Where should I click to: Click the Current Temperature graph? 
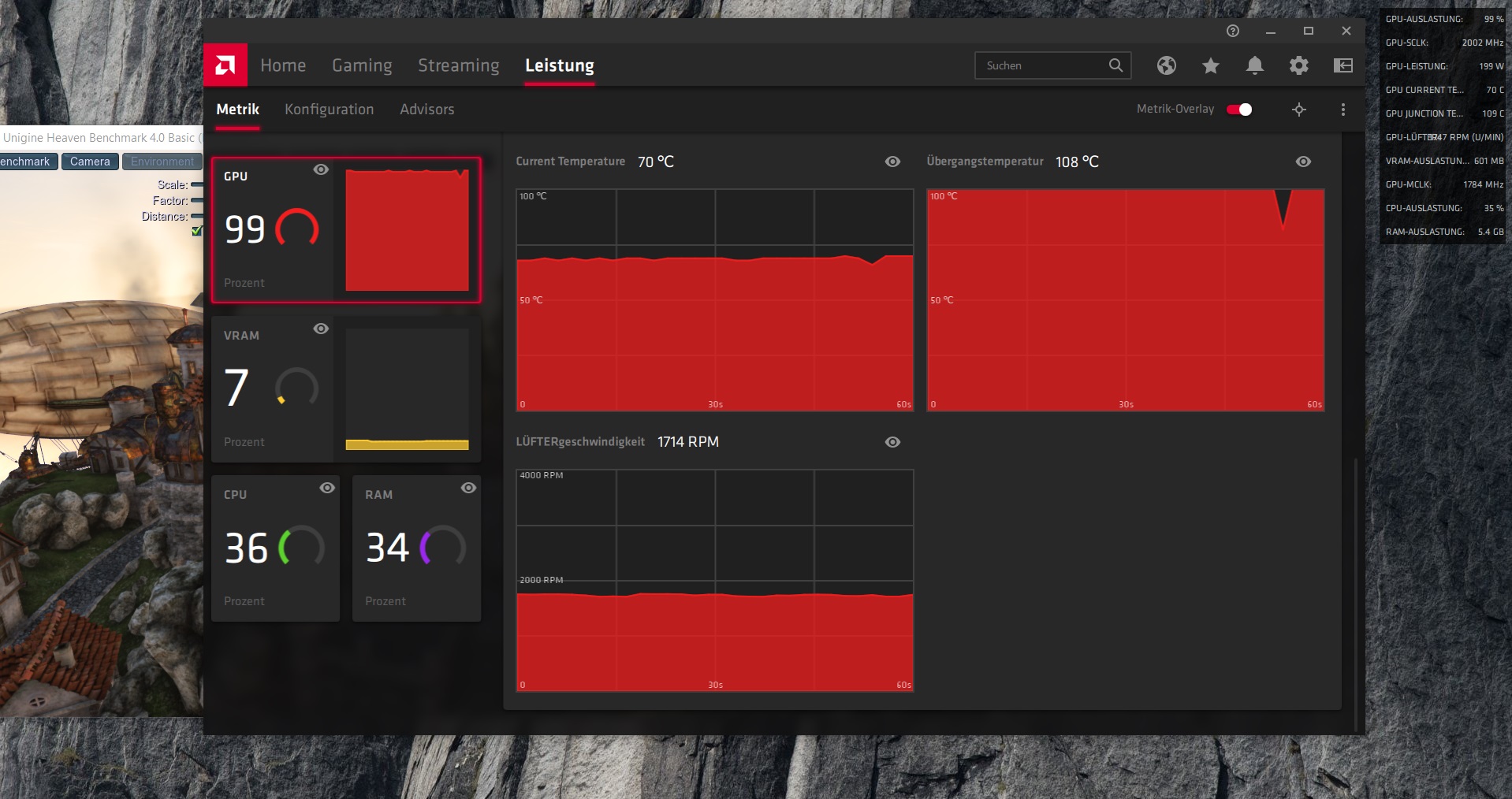click(715, 299)
